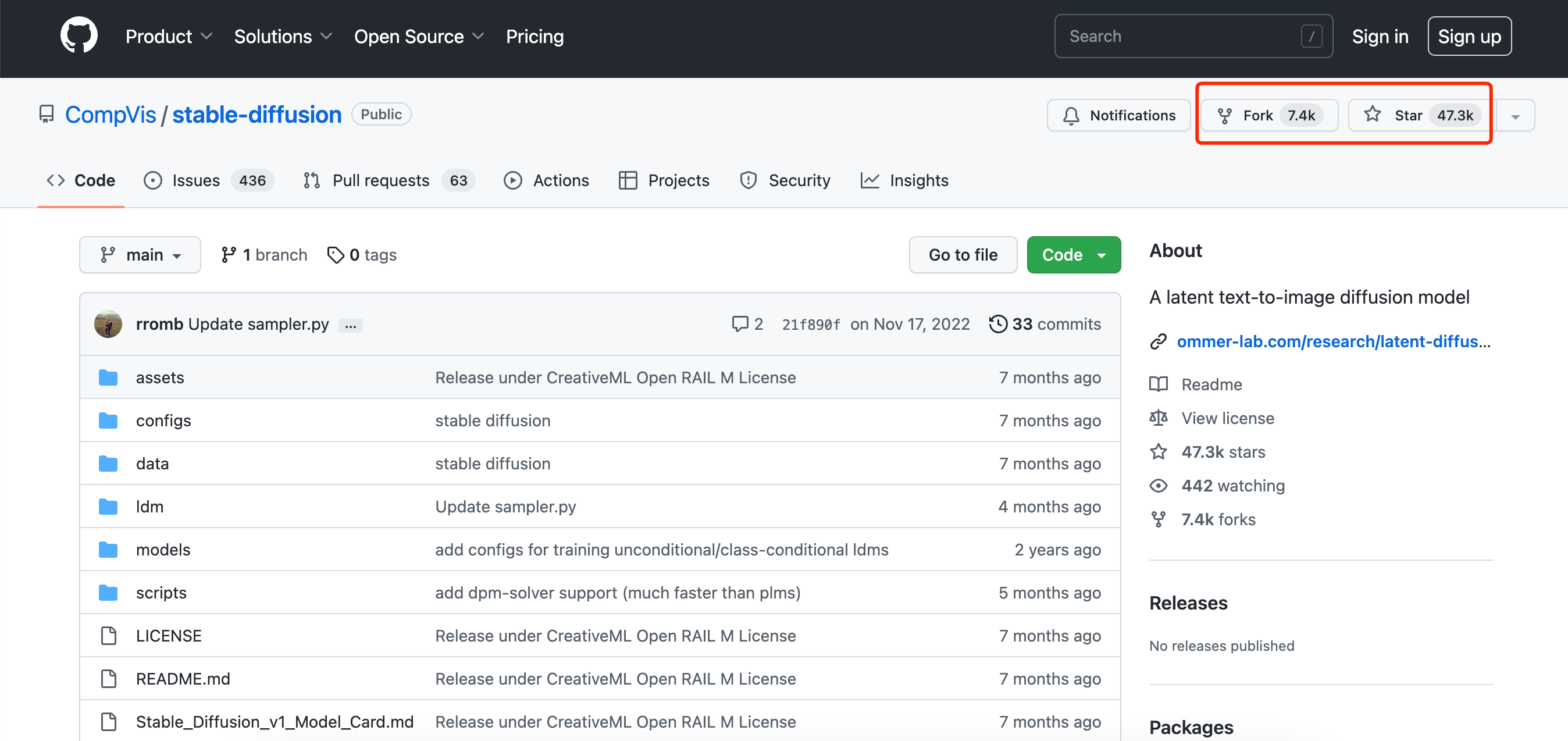Open the Pull requests tab
Image resolution: width=1568 pixels, height=741 pixels.
tap(389, 180)
